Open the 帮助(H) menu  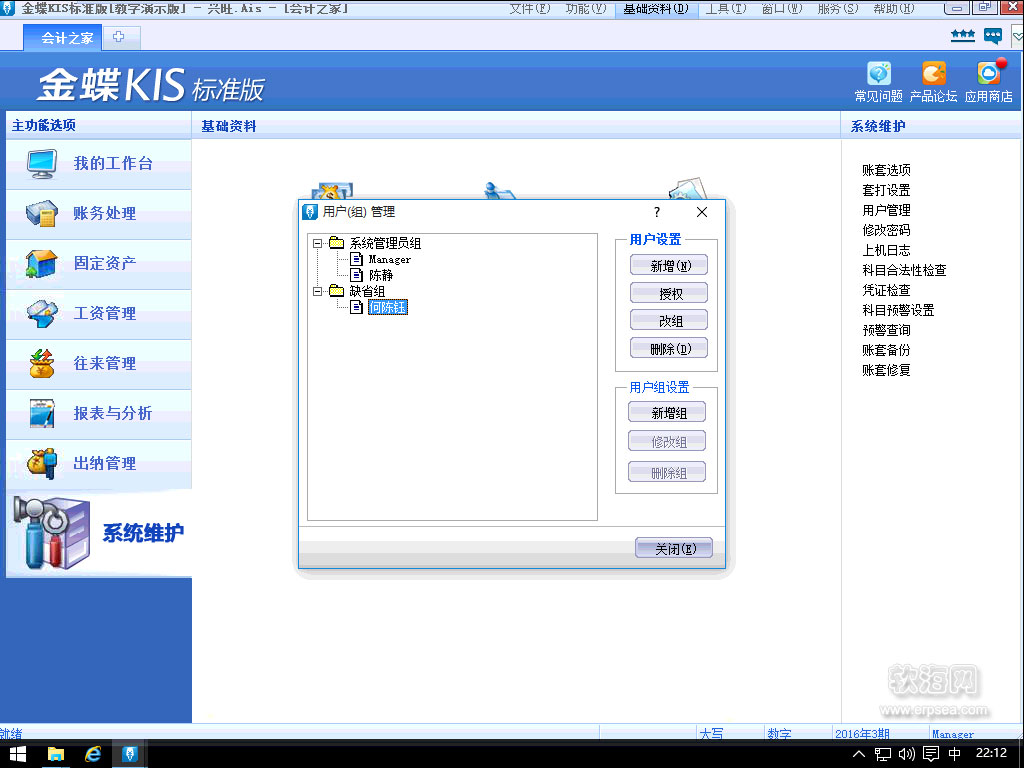click(x=894, y=8)
